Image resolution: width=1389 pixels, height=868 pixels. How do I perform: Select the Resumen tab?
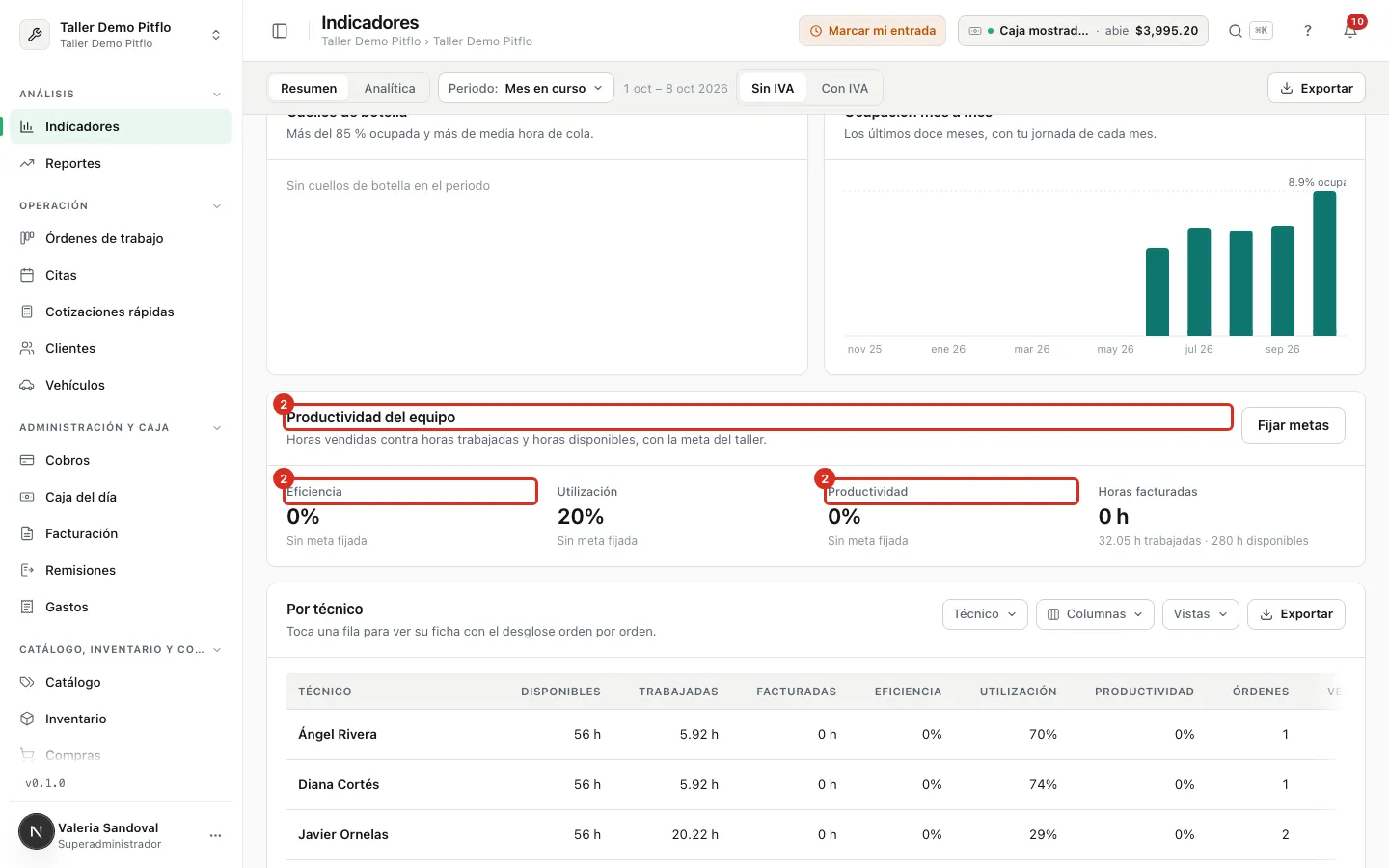click(309, 88)
